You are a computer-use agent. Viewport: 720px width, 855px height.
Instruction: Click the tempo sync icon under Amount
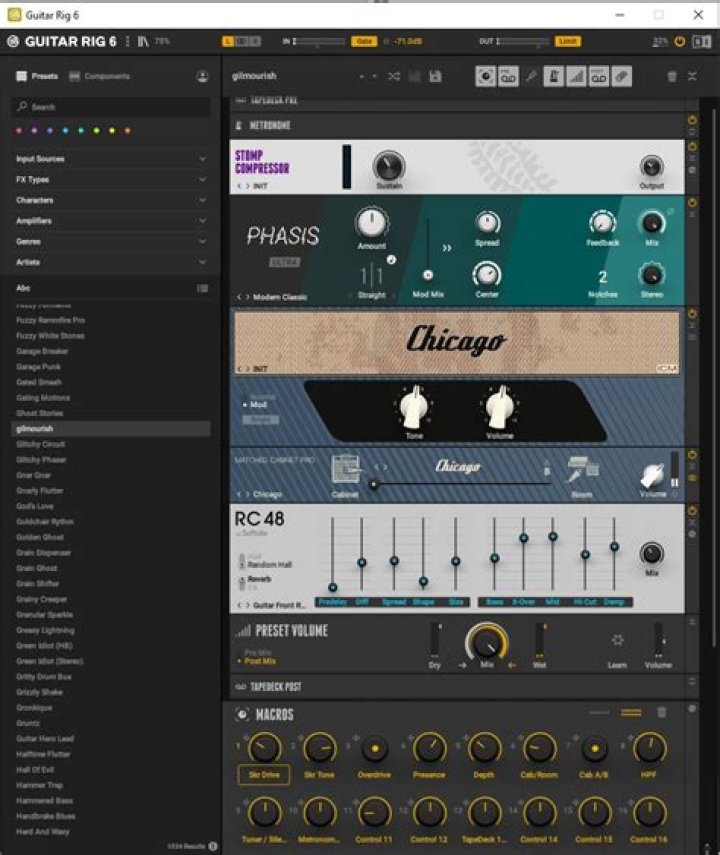[391, 260]
